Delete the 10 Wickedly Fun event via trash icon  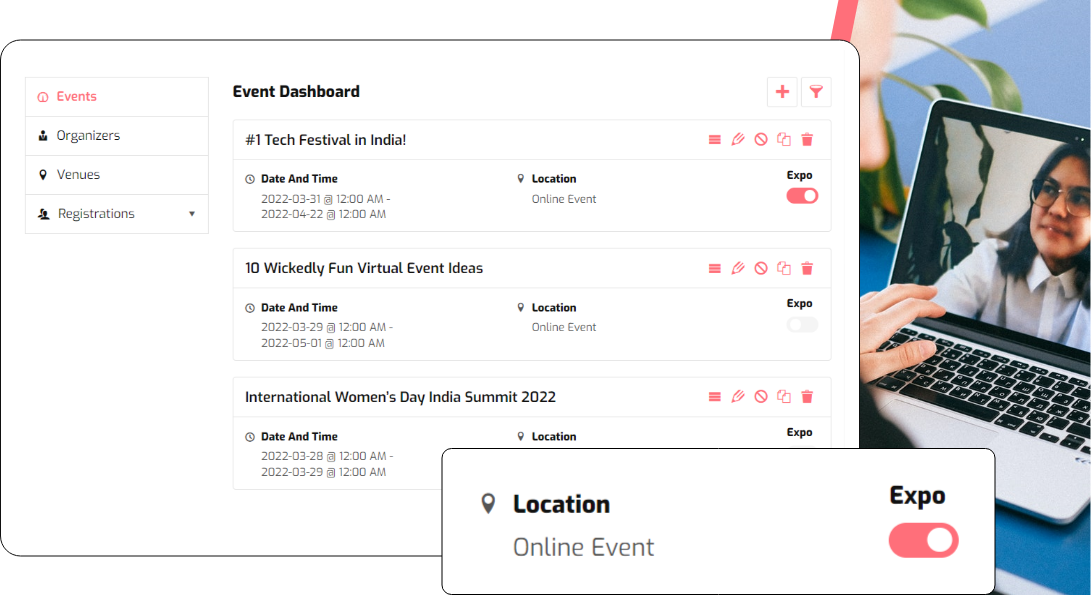tap(807, 268)
